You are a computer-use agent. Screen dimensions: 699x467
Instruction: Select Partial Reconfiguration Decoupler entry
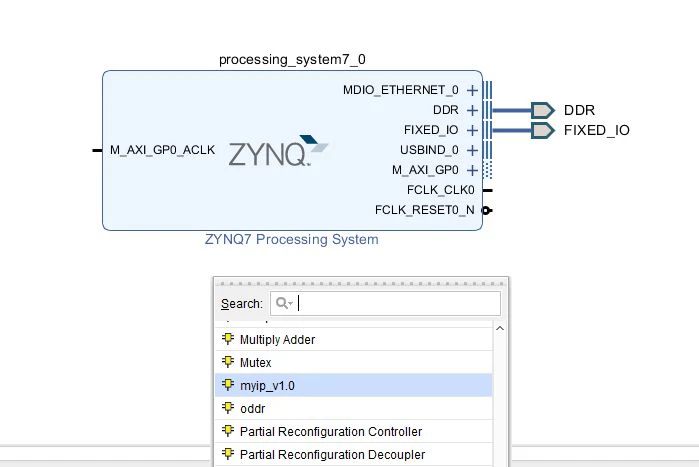[x=354, y=455]
